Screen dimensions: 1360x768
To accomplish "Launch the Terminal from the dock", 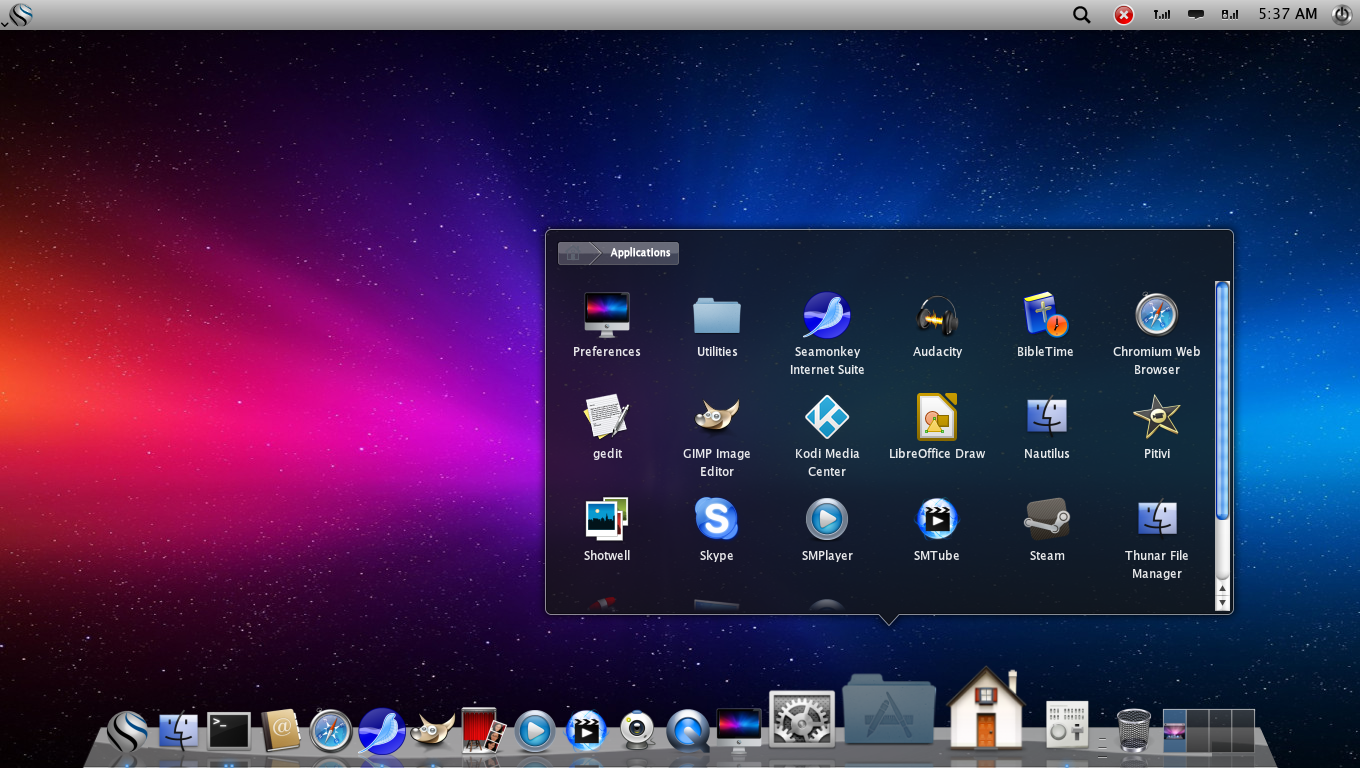I will (x=229, y=731).
